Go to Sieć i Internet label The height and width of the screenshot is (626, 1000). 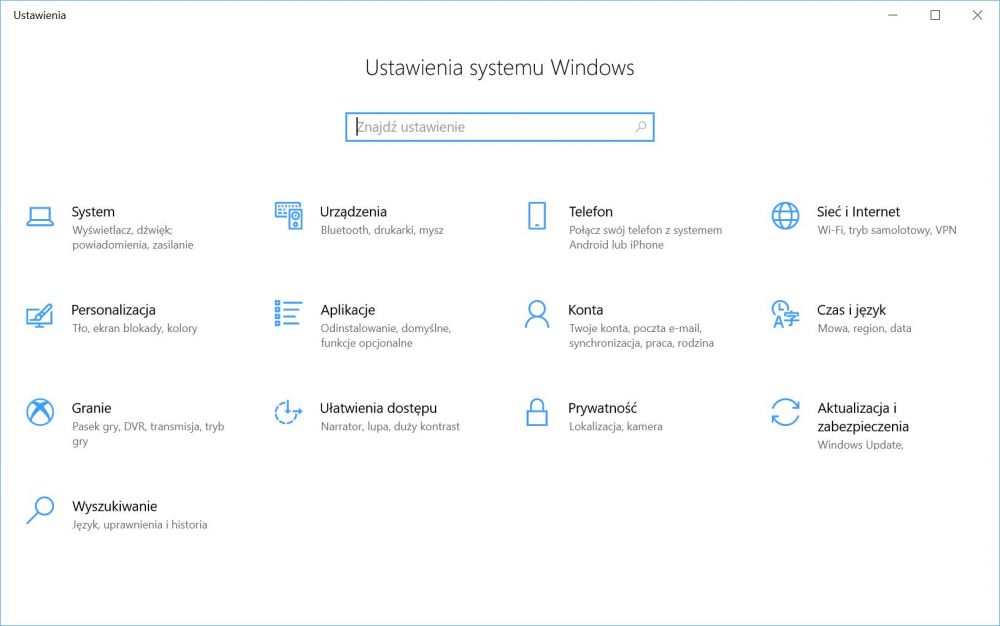click(x=858, y=212)
